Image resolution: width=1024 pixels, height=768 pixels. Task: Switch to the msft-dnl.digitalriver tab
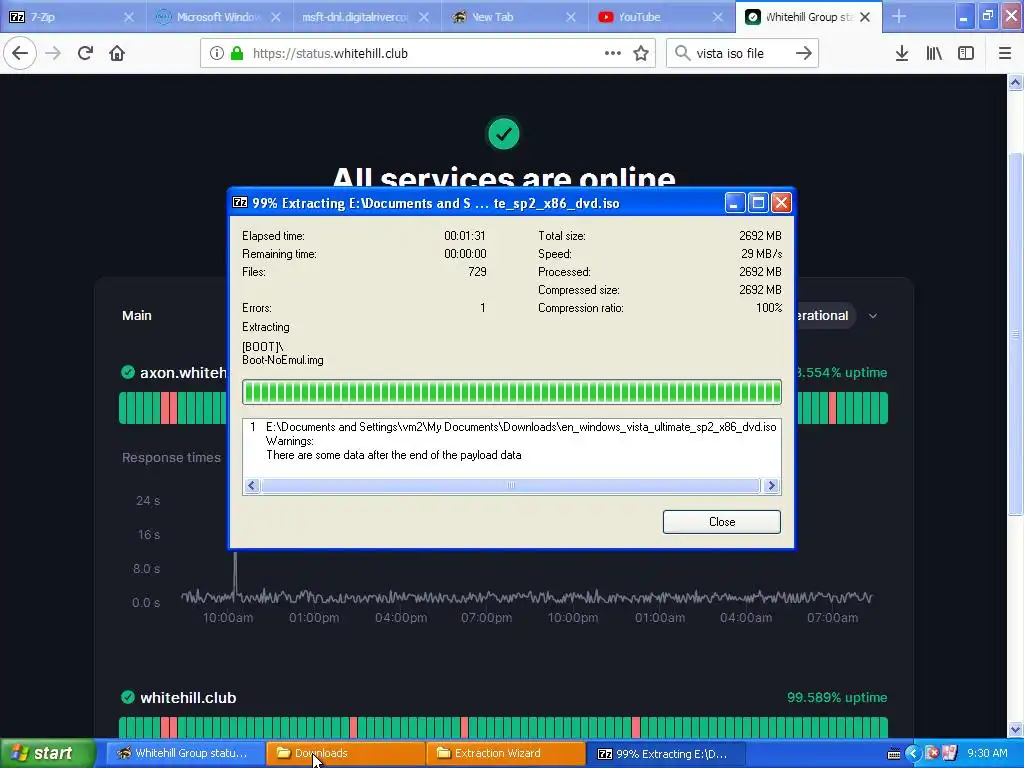tap(366, 17)
